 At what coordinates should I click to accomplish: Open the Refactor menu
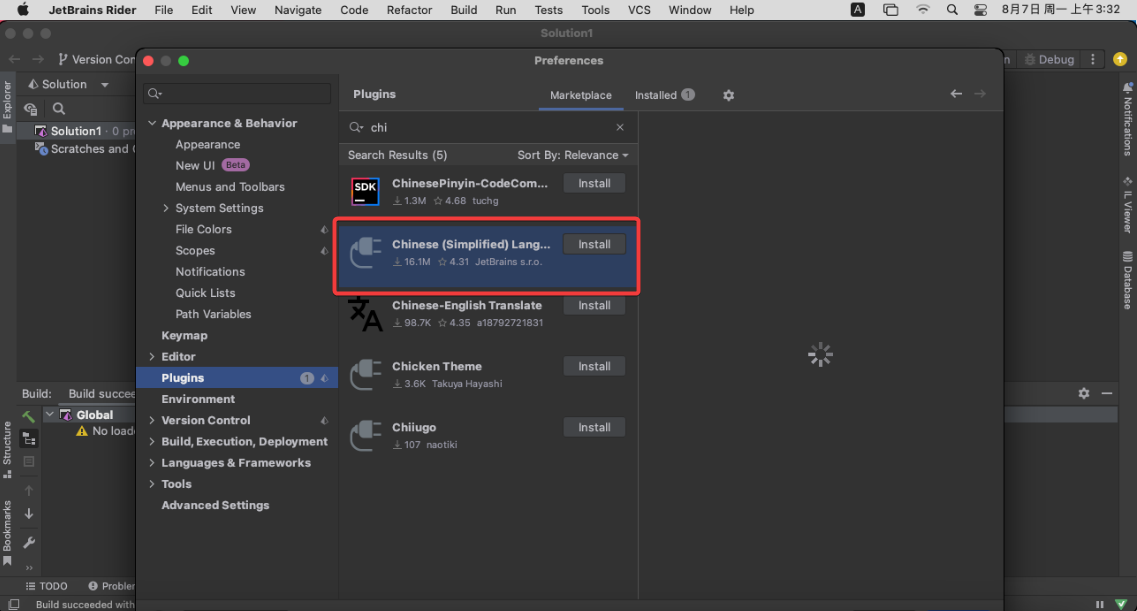tap(409, 9)
